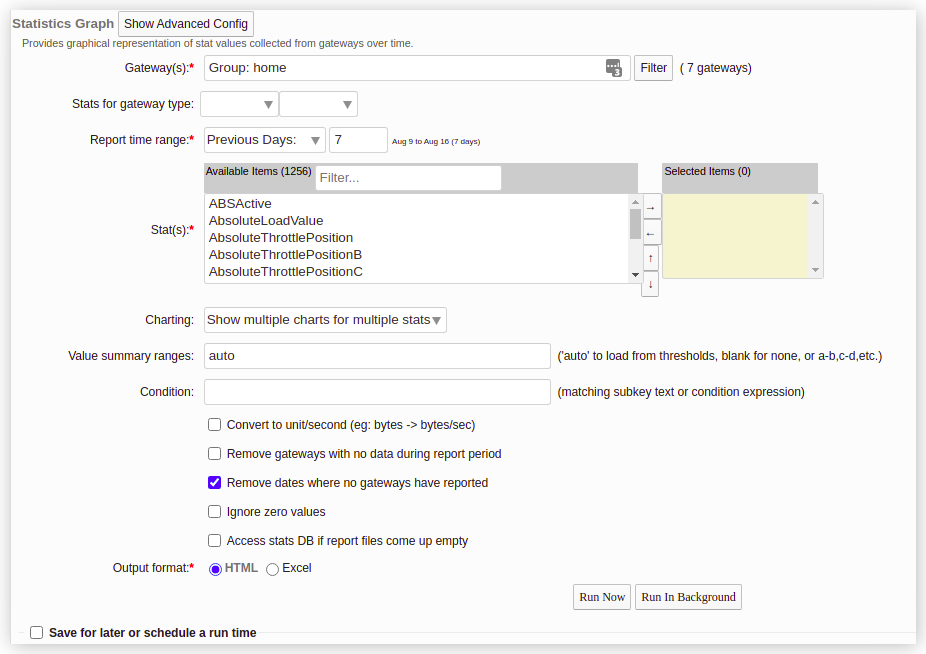
Task: Enable Convert to unit/second checkbox
Action: pyautogui.click(x=214, y=425)
